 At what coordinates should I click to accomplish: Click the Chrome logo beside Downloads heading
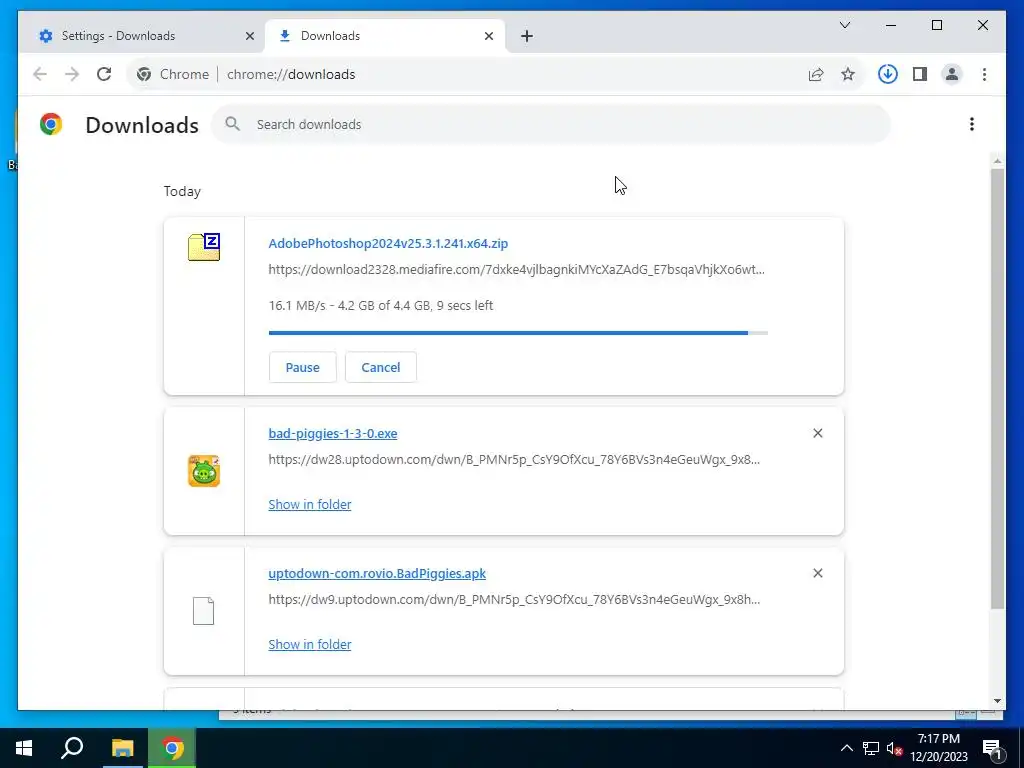[x=50, y=124]
